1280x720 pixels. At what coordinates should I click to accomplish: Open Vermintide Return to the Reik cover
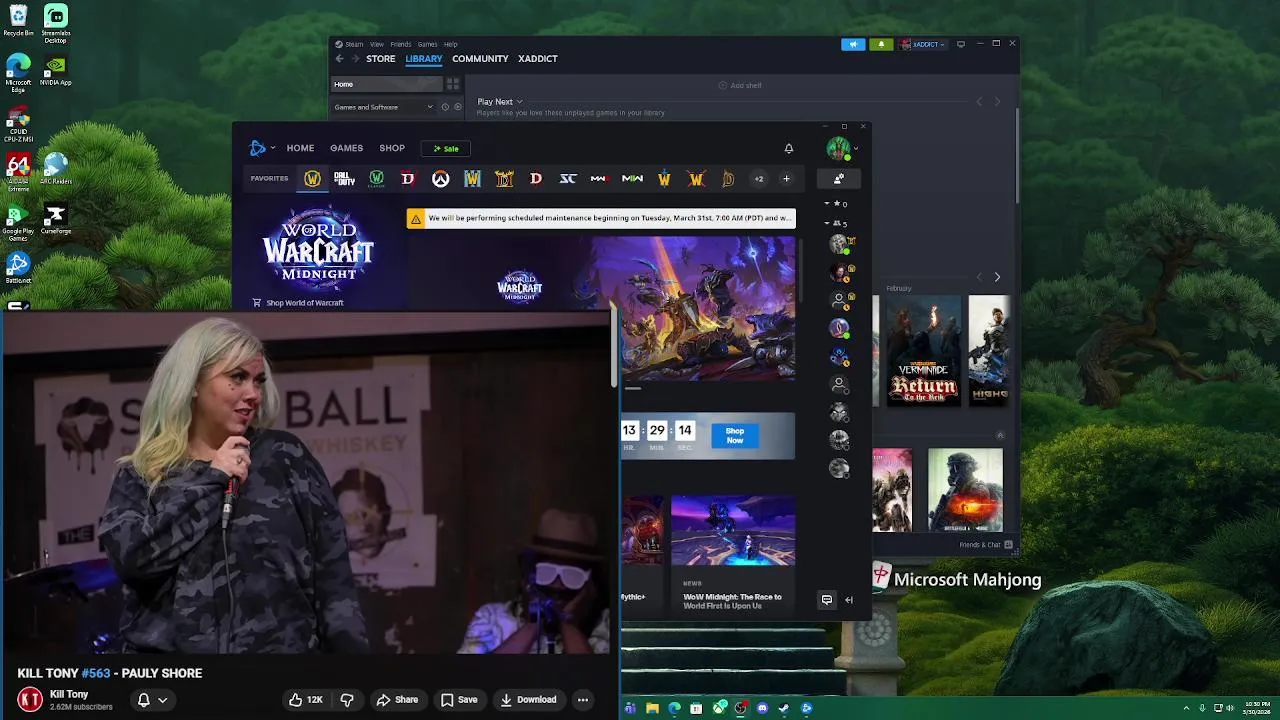[923, 350]
